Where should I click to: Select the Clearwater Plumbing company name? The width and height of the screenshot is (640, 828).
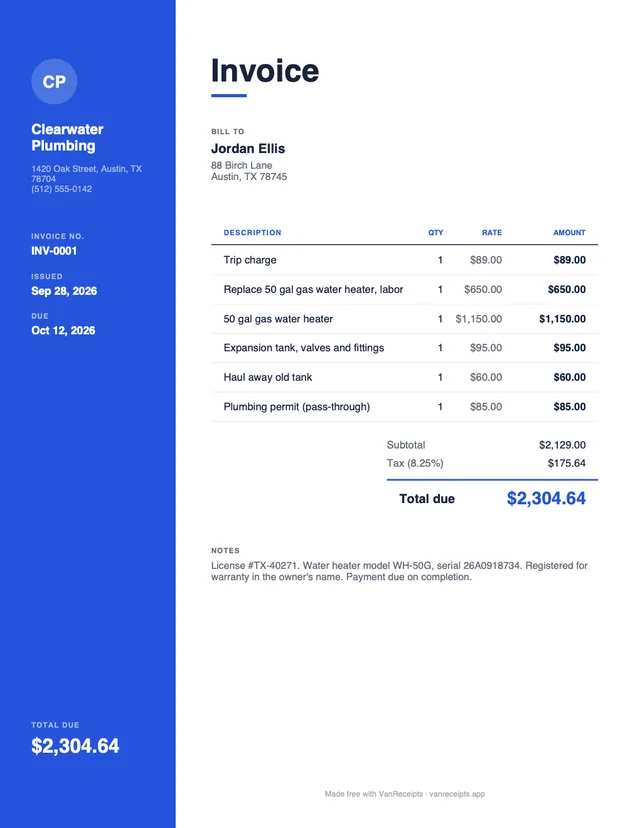[67, 137]
